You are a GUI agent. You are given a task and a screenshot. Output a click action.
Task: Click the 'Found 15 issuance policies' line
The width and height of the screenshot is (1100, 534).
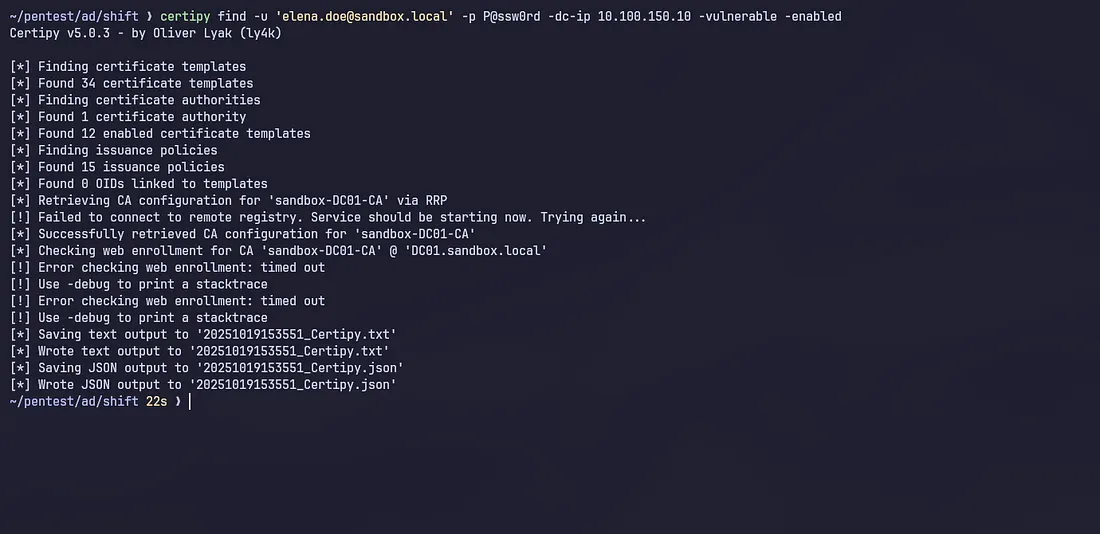(131, 167)
